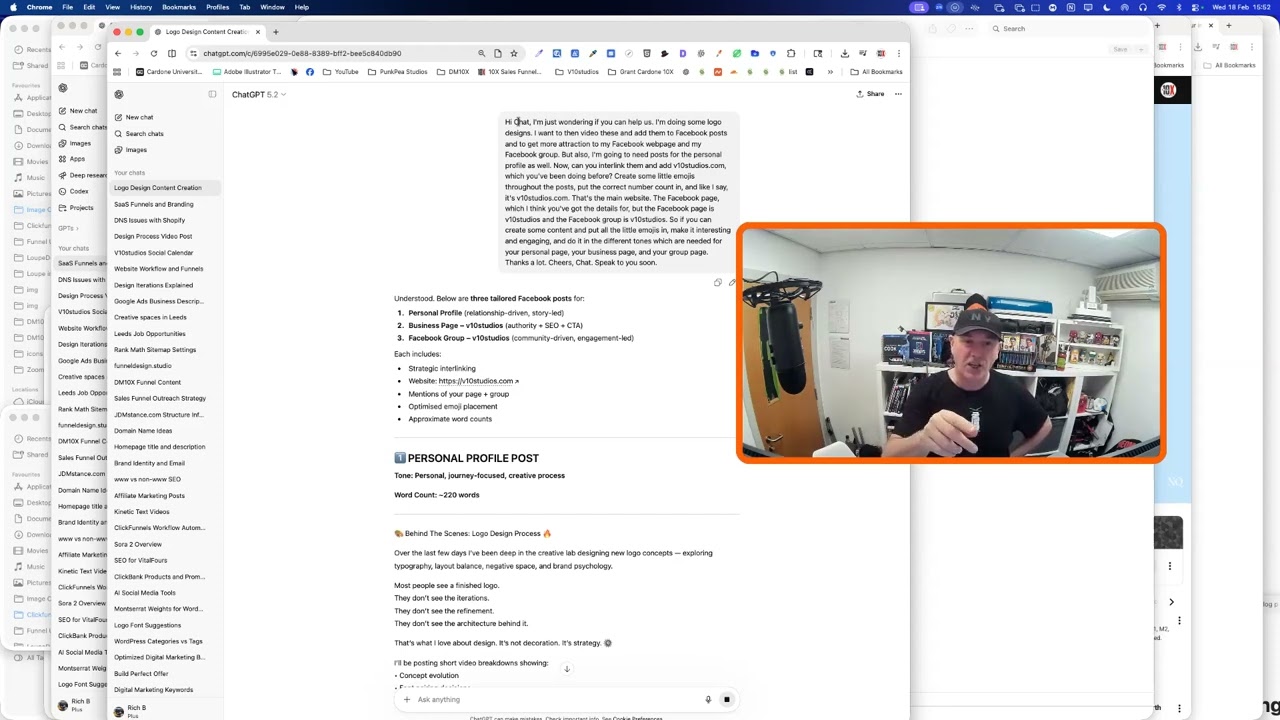Show hidden bookmarks with the double chevron

pos(830,72)
